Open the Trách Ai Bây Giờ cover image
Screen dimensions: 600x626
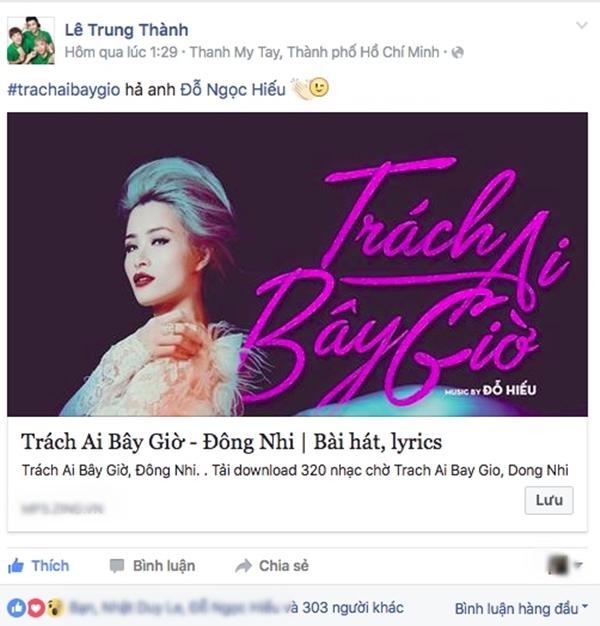coord(297,264)
